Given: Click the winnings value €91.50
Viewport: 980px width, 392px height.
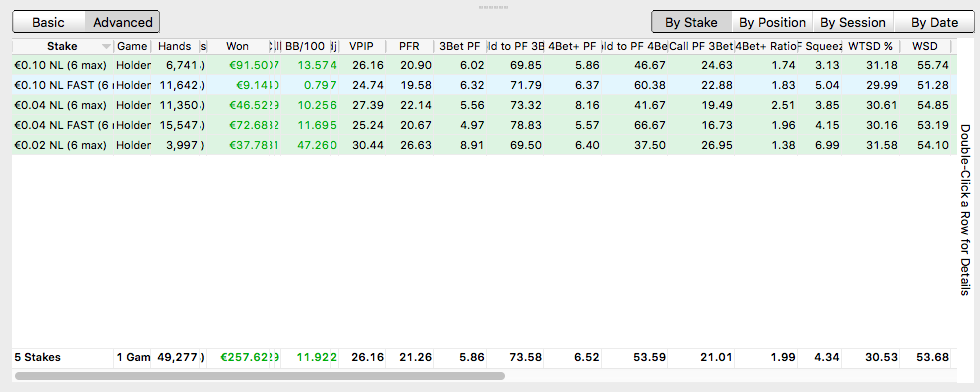Looking at the screenshot, I should tap(249, 65).
